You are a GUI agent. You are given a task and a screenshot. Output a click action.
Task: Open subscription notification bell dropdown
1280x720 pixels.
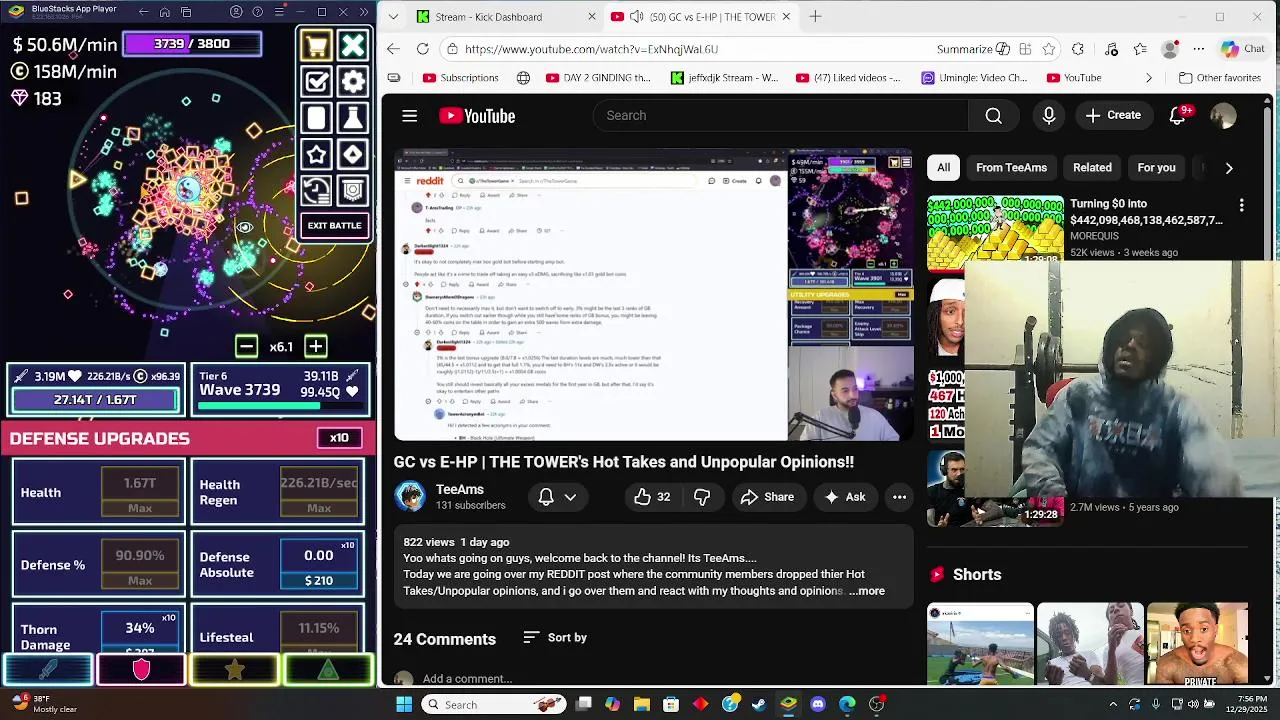pos(557,497)
